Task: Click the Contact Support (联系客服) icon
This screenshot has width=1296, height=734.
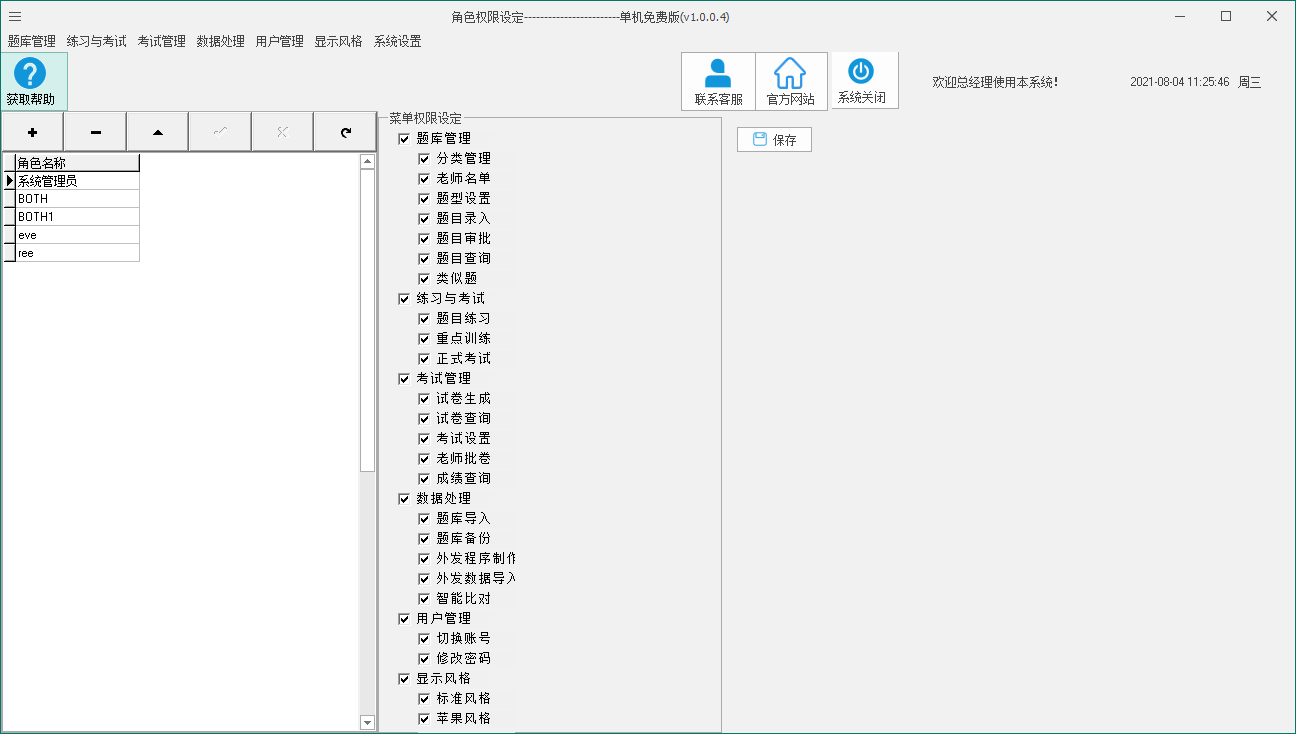Action: (717, 80)
